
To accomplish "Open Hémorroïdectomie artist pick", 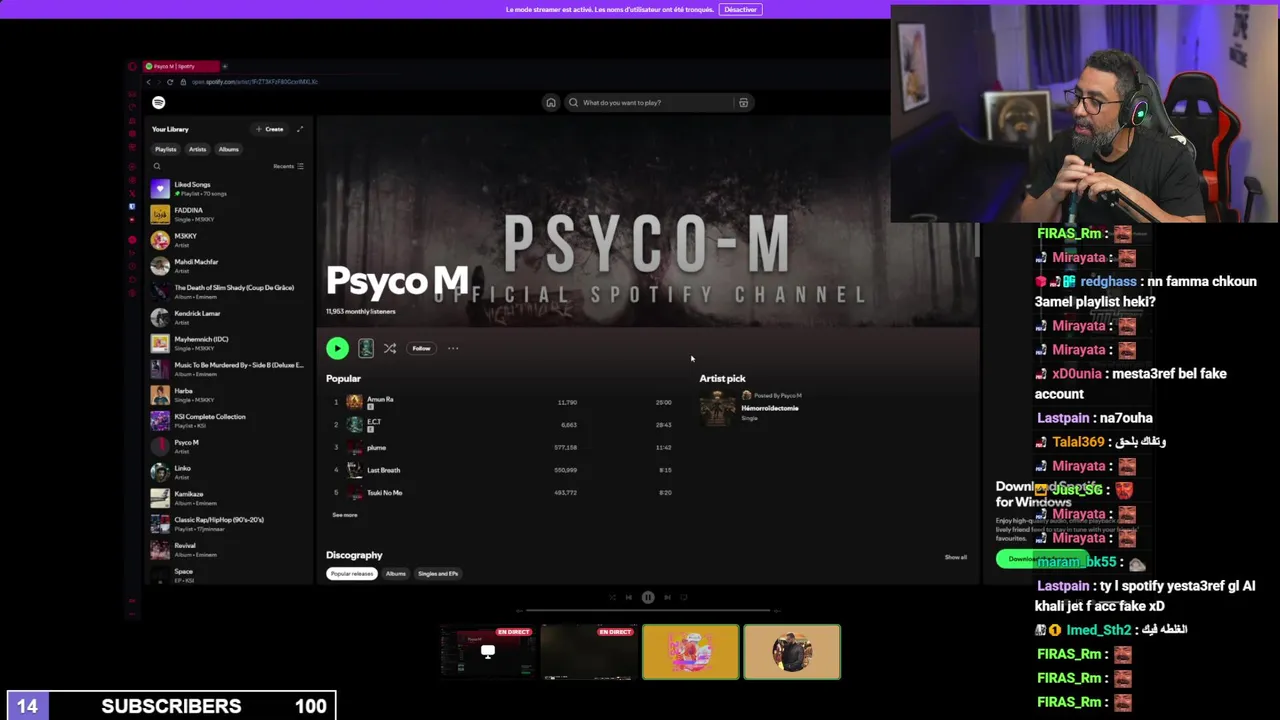I will pyautogui.click(x=770, y=408).
